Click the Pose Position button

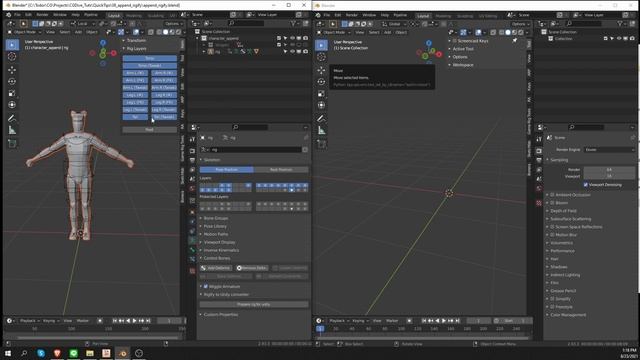tap(227, 169)
